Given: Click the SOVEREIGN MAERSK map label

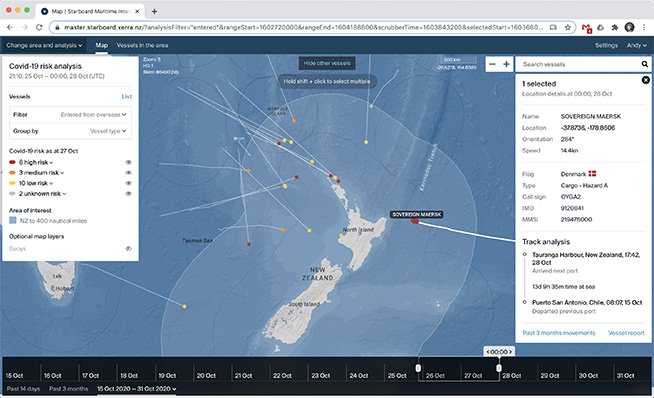Looking at the screenshot, I should click(x=416, y=214).
